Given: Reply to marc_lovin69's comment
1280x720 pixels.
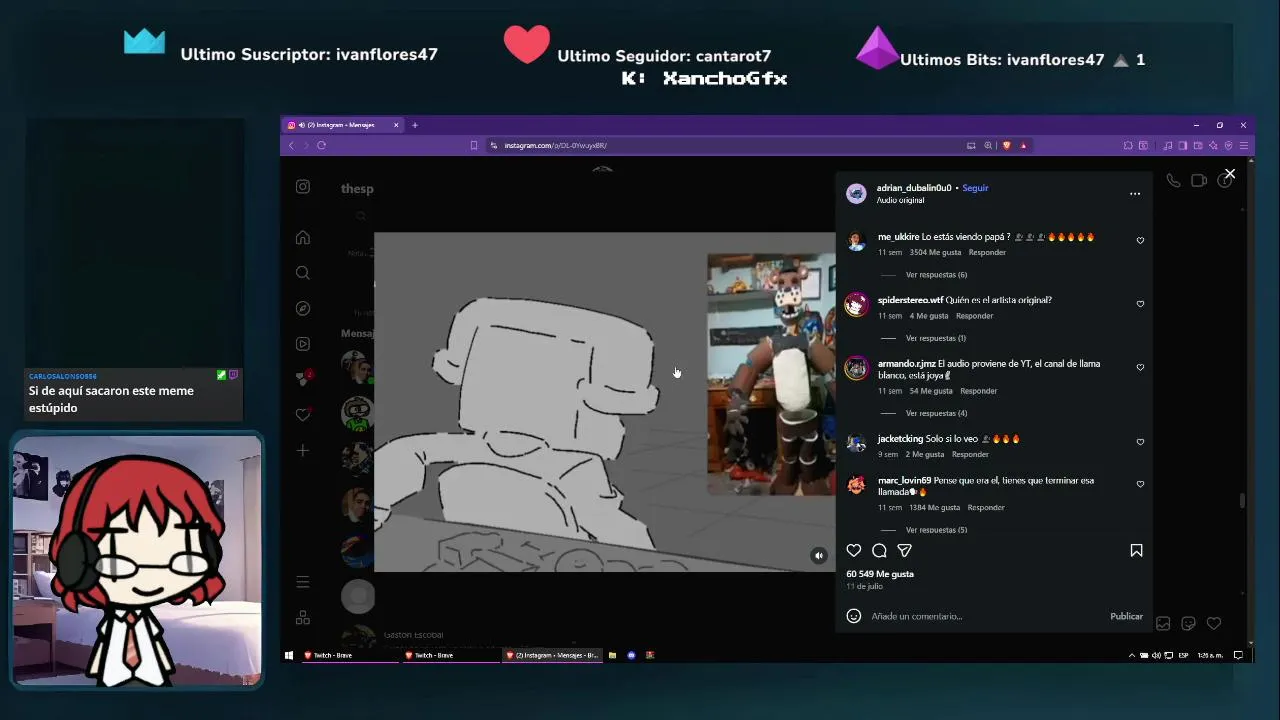Looking at the screenshot, I should point(986,507).
